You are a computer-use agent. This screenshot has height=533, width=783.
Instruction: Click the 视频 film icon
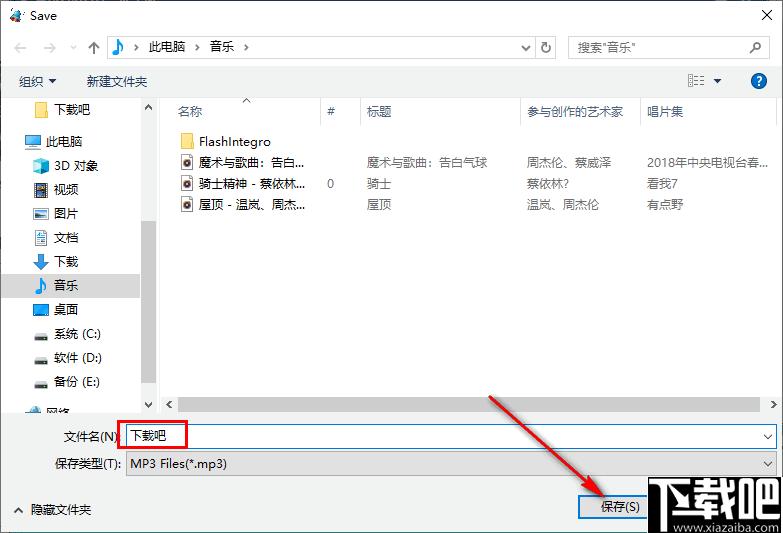(x=40, y=189)
